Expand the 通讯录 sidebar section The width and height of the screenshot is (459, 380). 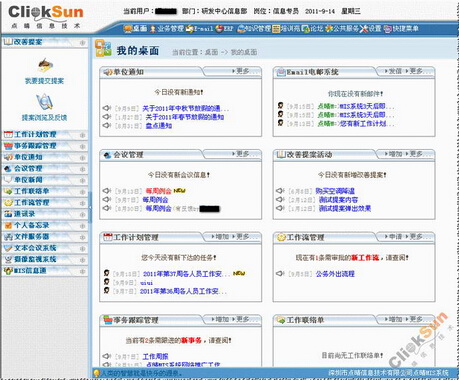pos(82,214)
